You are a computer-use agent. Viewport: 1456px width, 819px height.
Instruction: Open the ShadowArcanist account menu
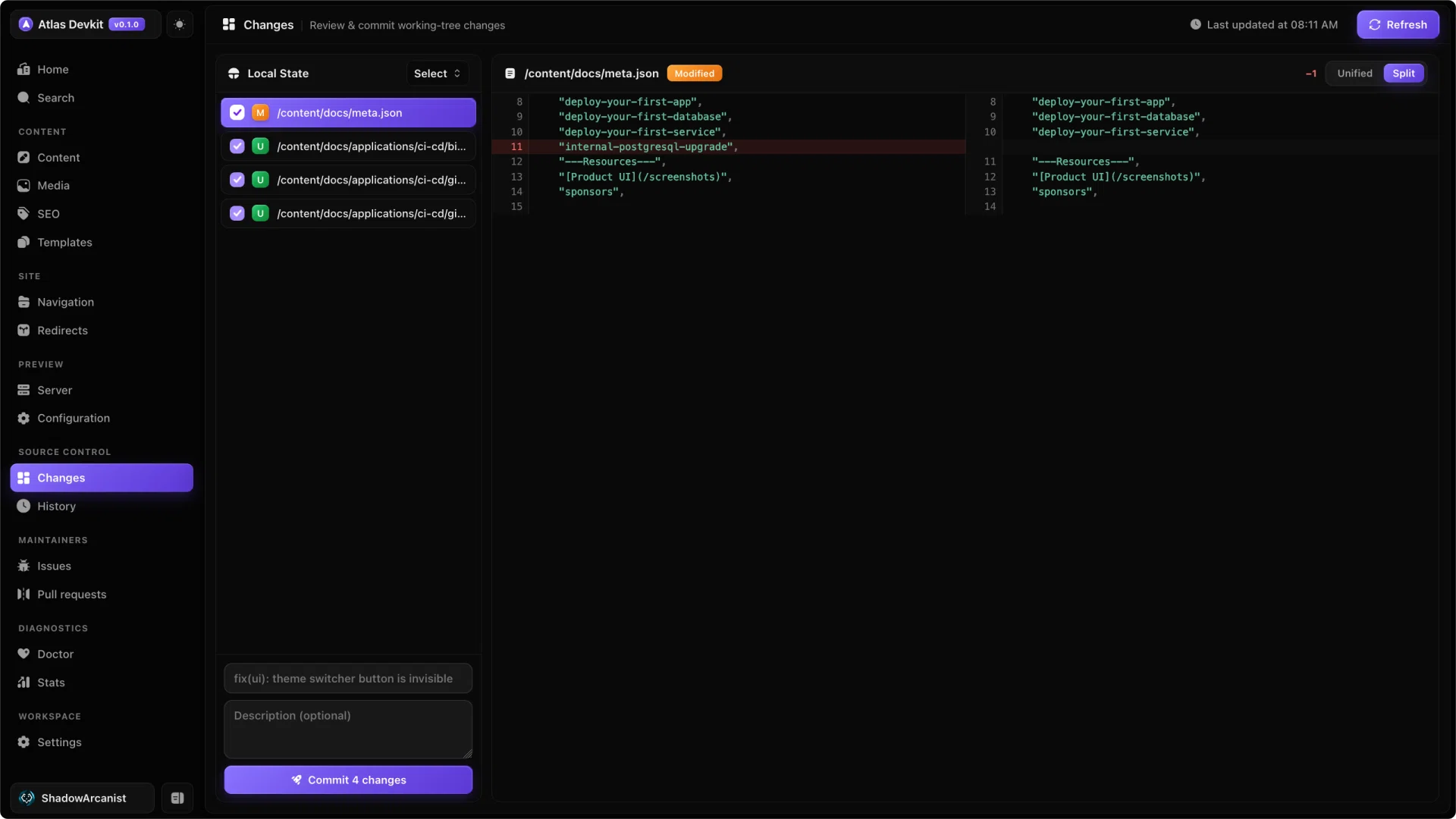click(x=82, y=798)
